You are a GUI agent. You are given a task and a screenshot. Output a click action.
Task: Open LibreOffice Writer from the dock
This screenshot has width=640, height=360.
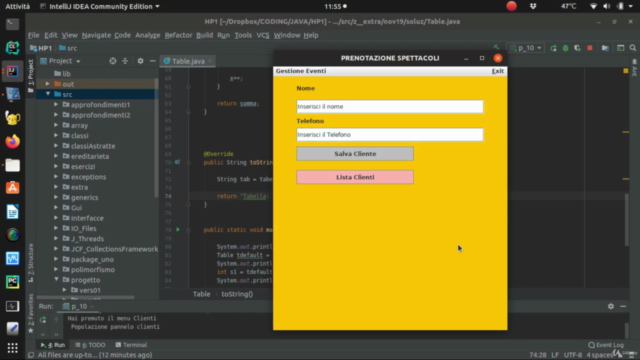[x=12, y=212]
